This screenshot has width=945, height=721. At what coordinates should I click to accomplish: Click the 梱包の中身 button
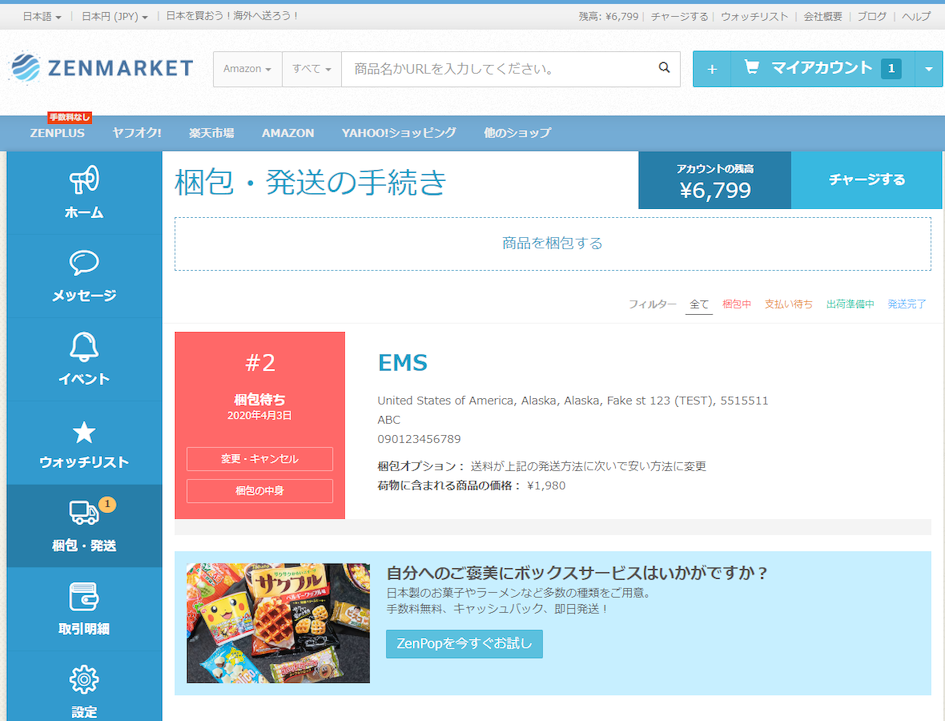tap(260, 491)
